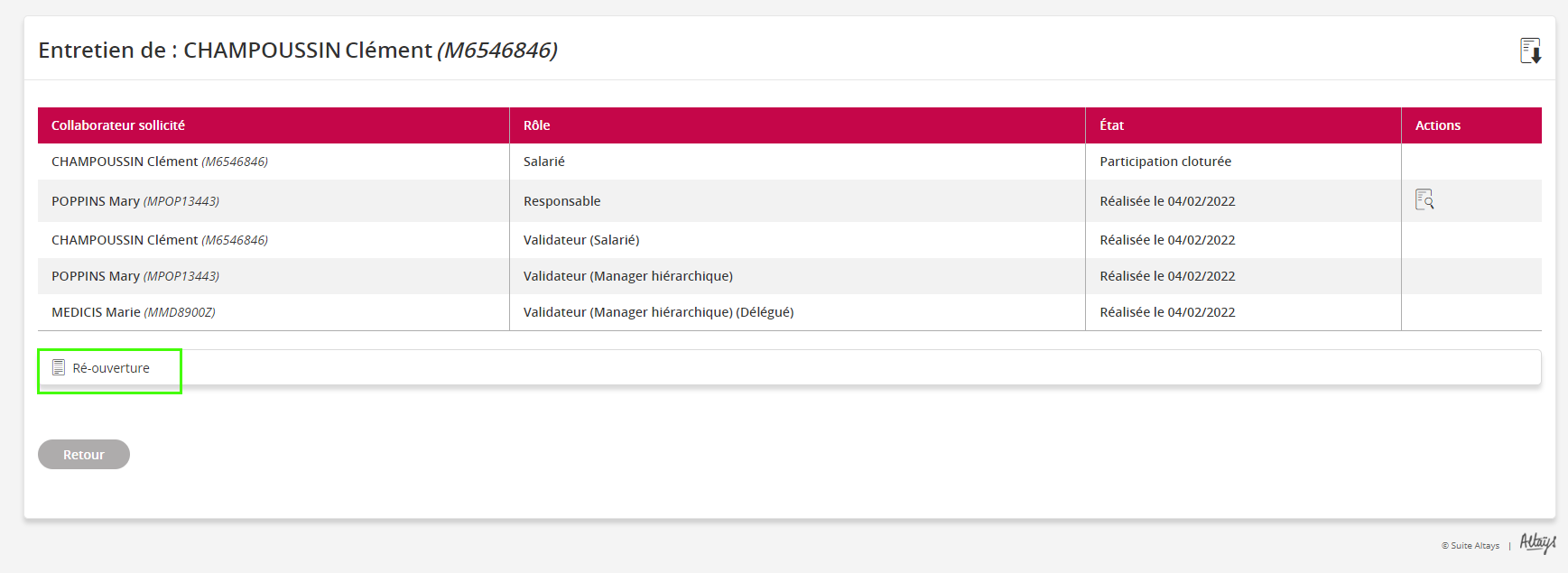Click the document icon beside Ré-ouverture

[59, 367]
